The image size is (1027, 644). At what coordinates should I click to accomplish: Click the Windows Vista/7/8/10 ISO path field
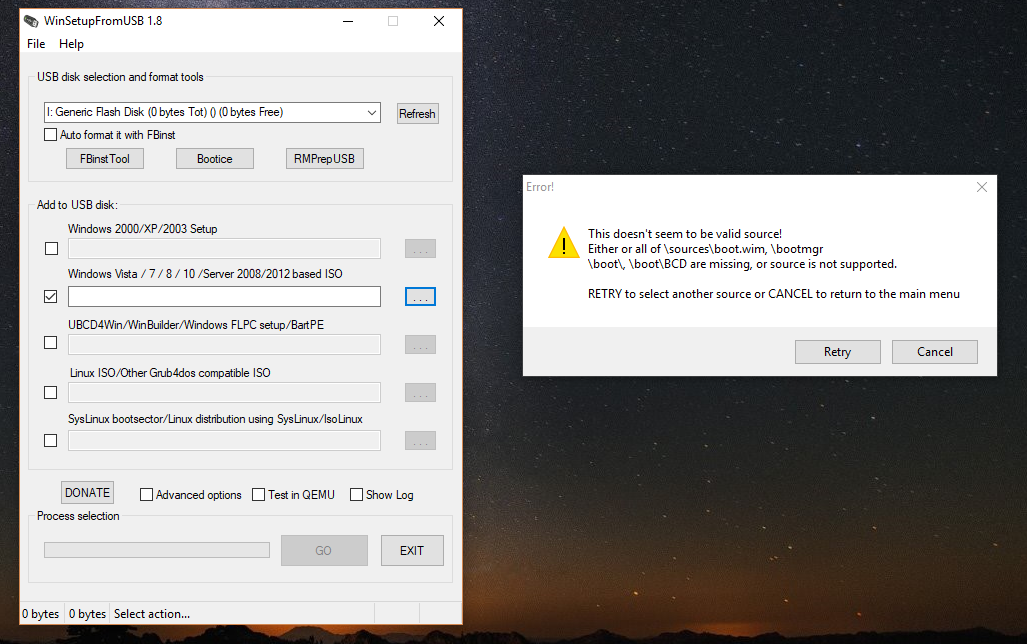coord(224,296)
